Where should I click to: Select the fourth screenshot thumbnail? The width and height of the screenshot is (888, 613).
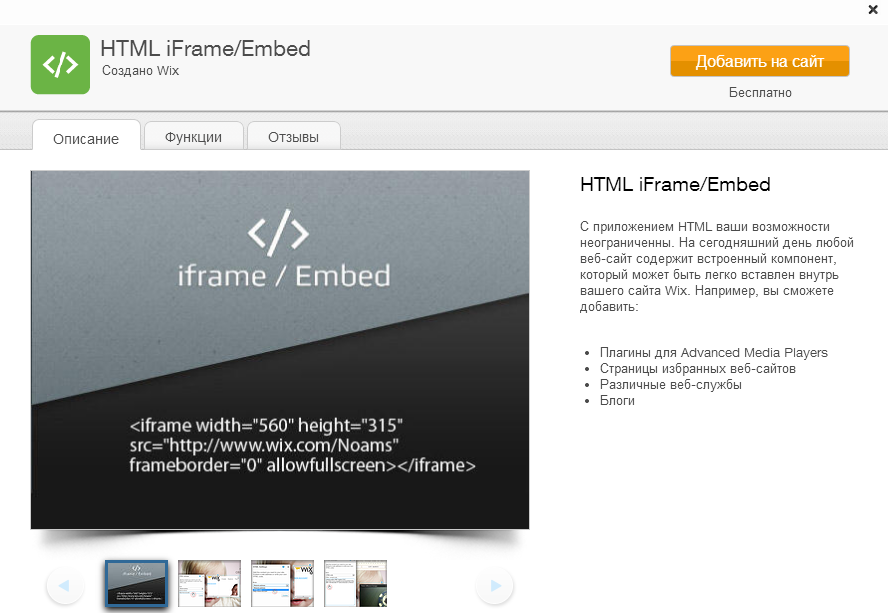pyautogui.click(x=356, y=584)
